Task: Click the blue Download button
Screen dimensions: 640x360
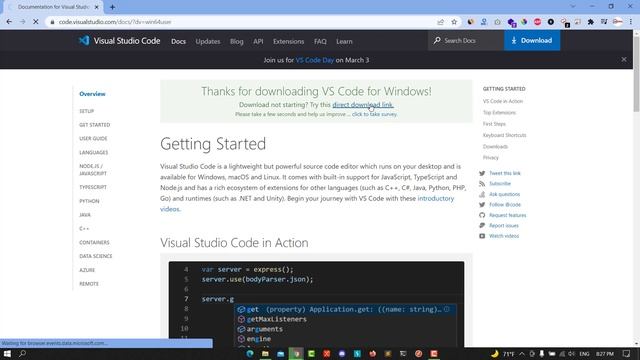Action: 532,40
